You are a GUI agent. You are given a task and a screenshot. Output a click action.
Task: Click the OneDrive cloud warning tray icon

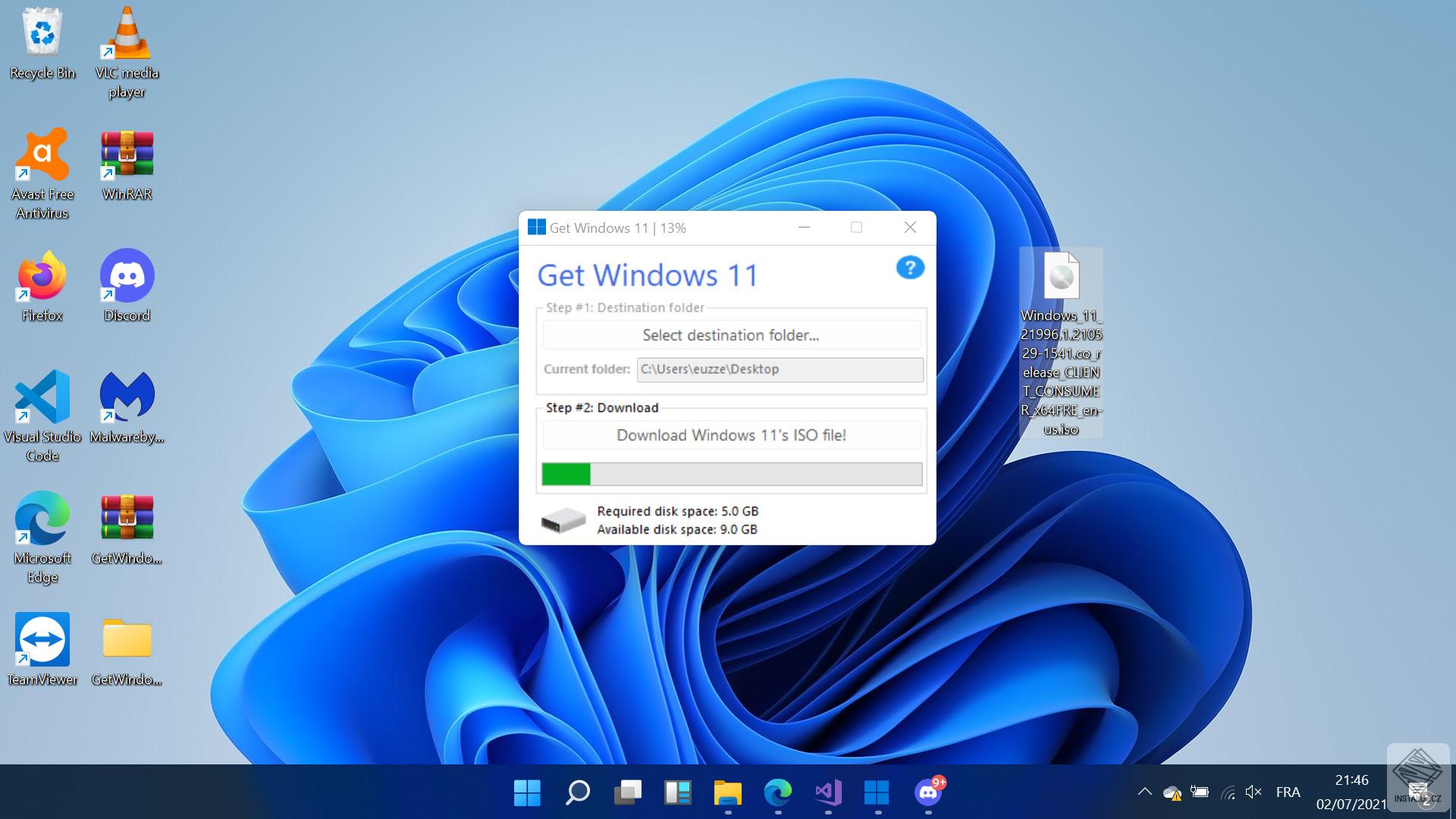[x=1172, y=793]
